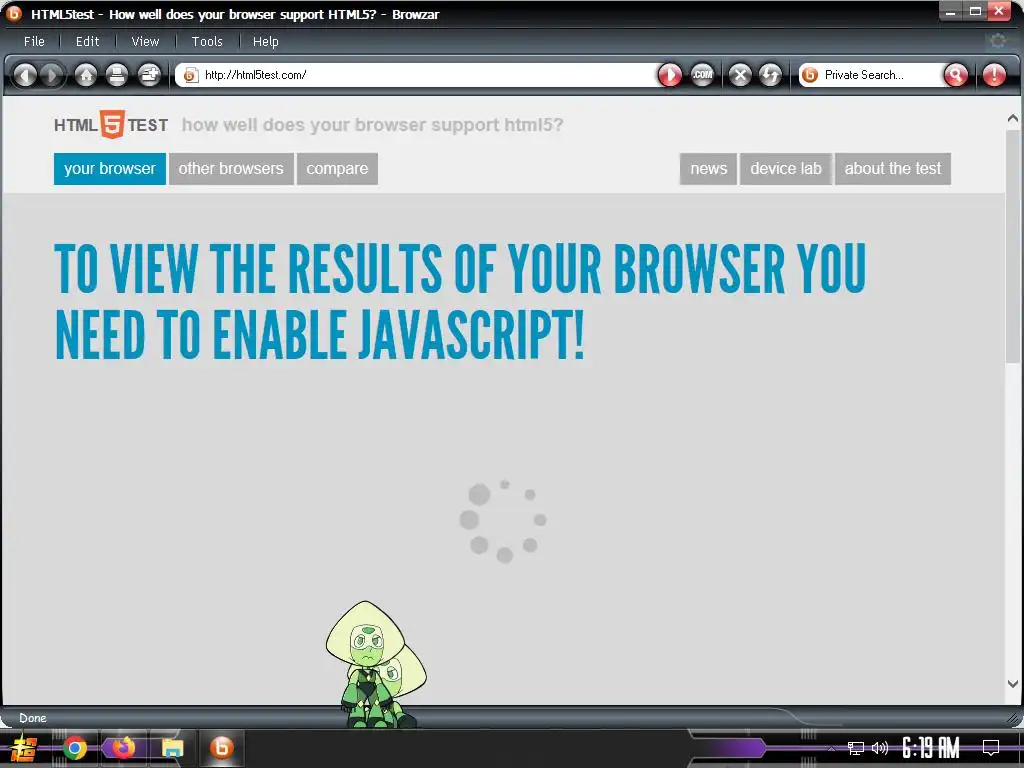Open Google Chrome from the taskbar

coord(75,748)
